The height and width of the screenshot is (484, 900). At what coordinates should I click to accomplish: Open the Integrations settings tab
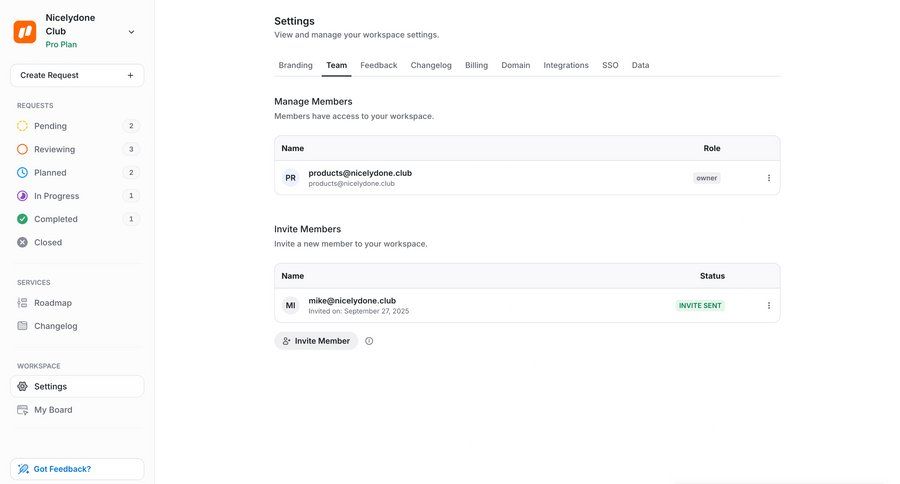pos(566,65)
